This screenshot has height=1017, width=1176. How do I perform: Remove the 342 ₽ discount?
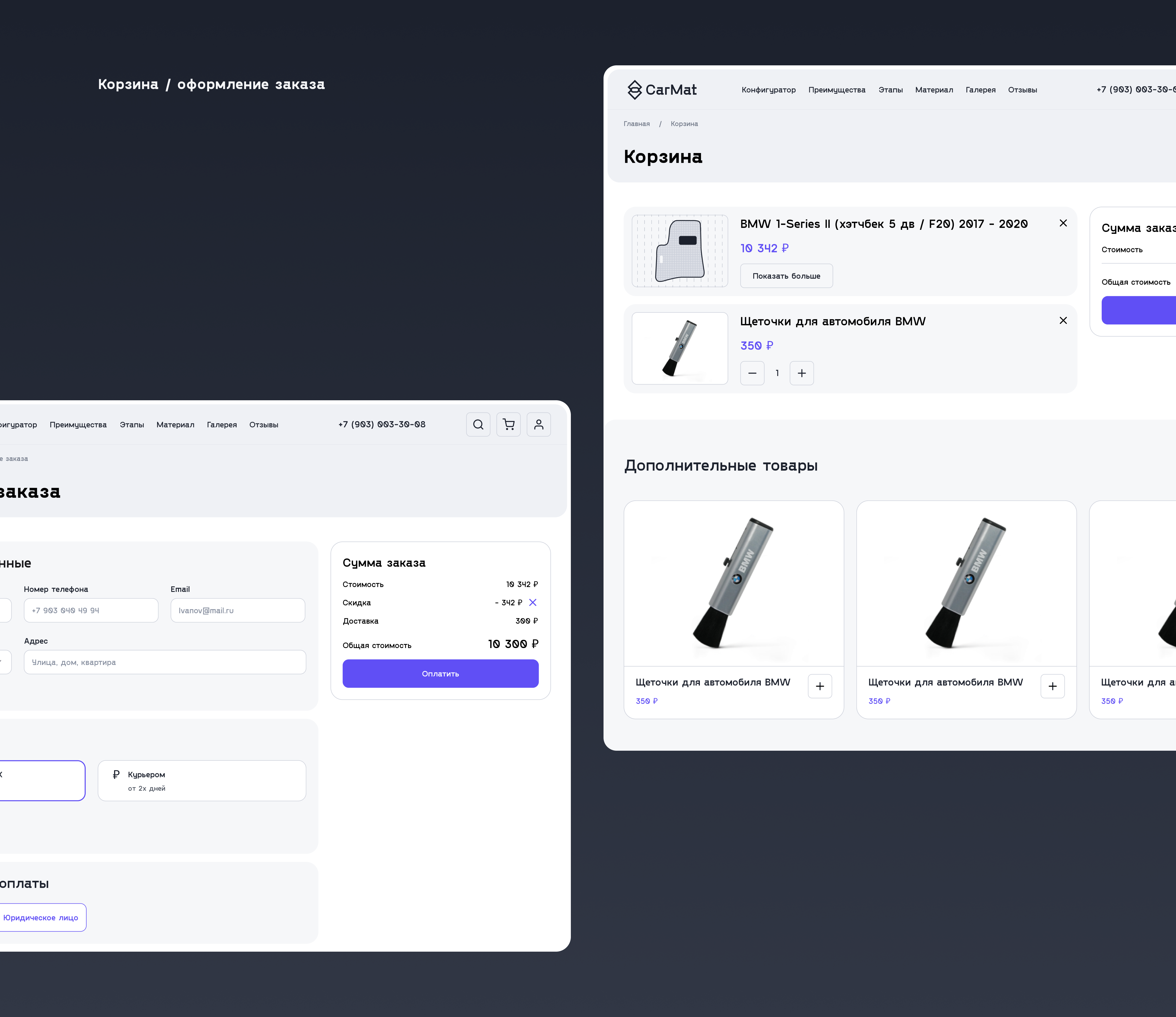click(532, 603)
